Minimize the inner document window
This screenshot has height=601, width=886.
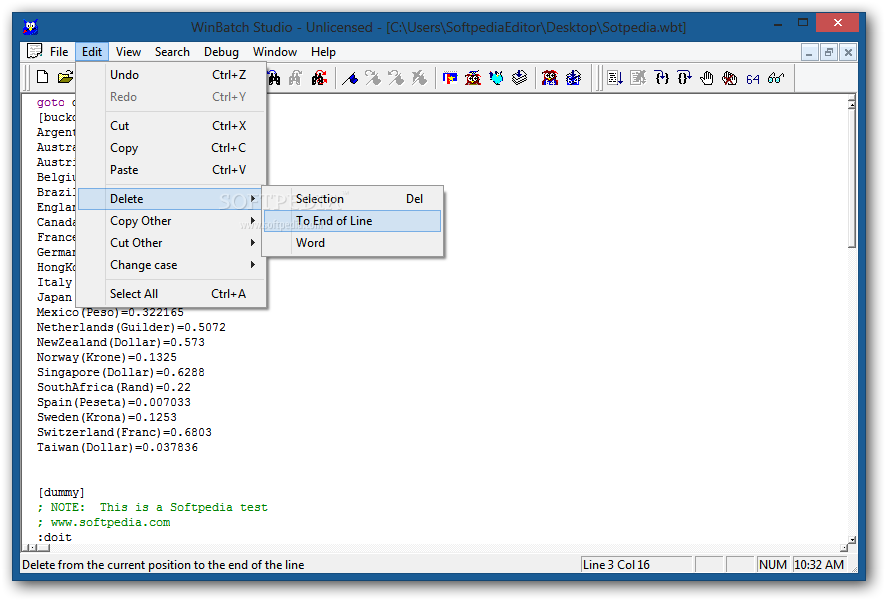point(809,53)
